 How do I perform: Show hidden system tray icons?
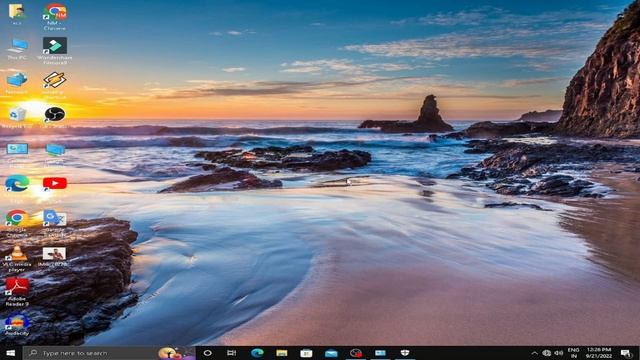(x=534, y=353)
